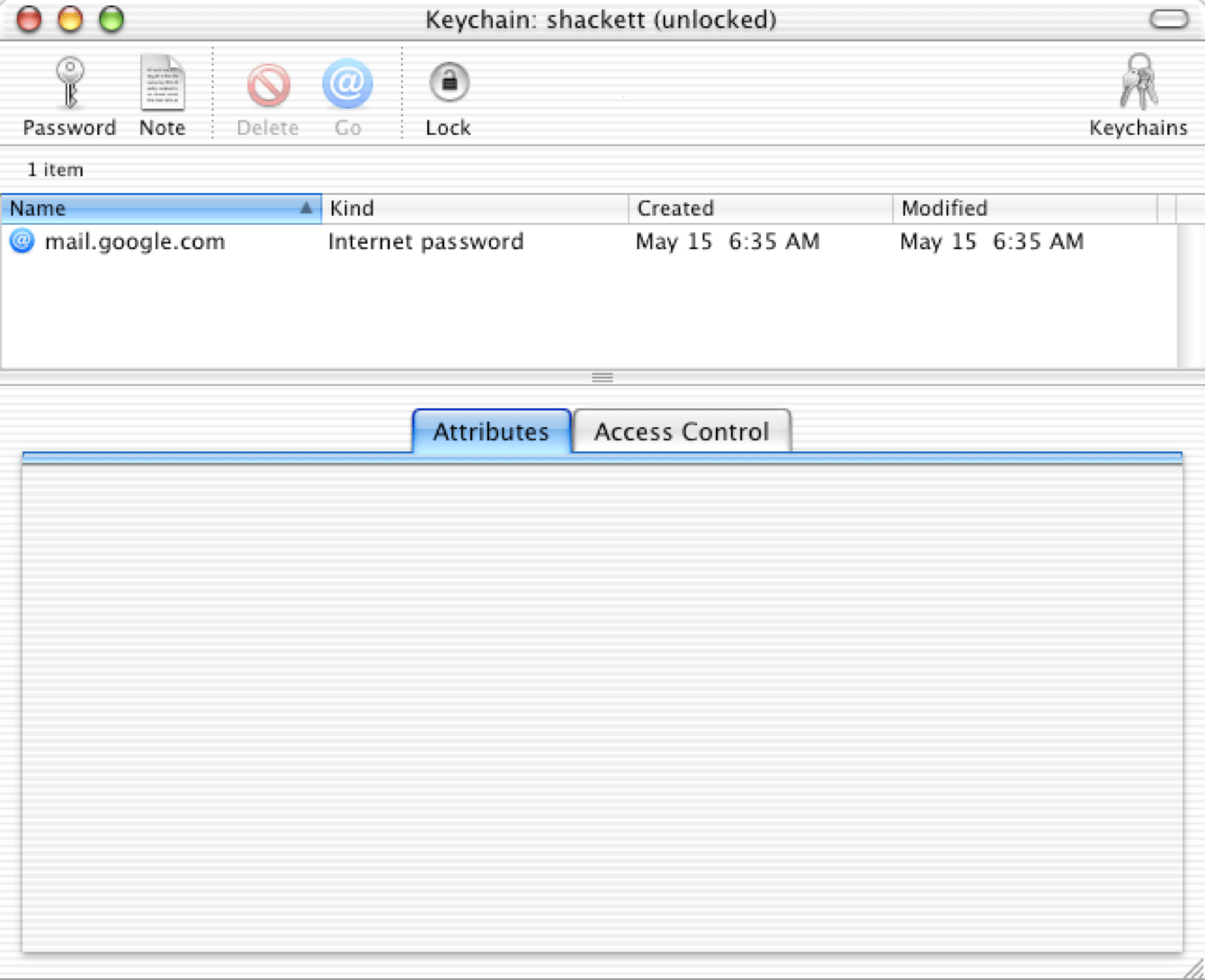This screenshot has height=980, width=1205.
Task: Click the modified date May 15 6:35 AM
Action: point(992,241)
